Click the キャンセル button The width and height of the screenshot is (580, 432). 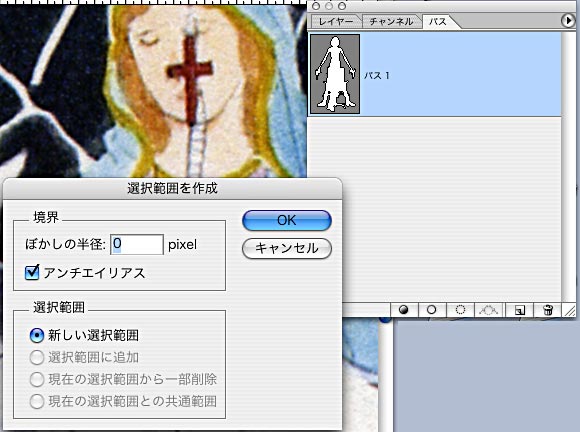point(287,248)
